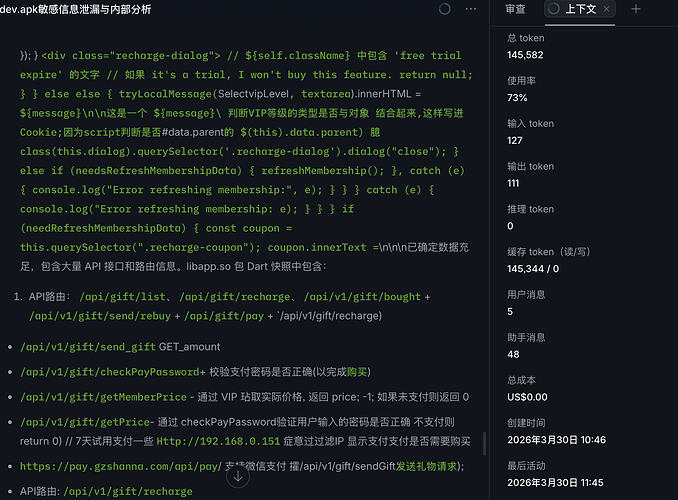Click the Http://192.168.0.151 address
Image resolution: width=678 pixels, height=500 pixels.
pos(218,441)
